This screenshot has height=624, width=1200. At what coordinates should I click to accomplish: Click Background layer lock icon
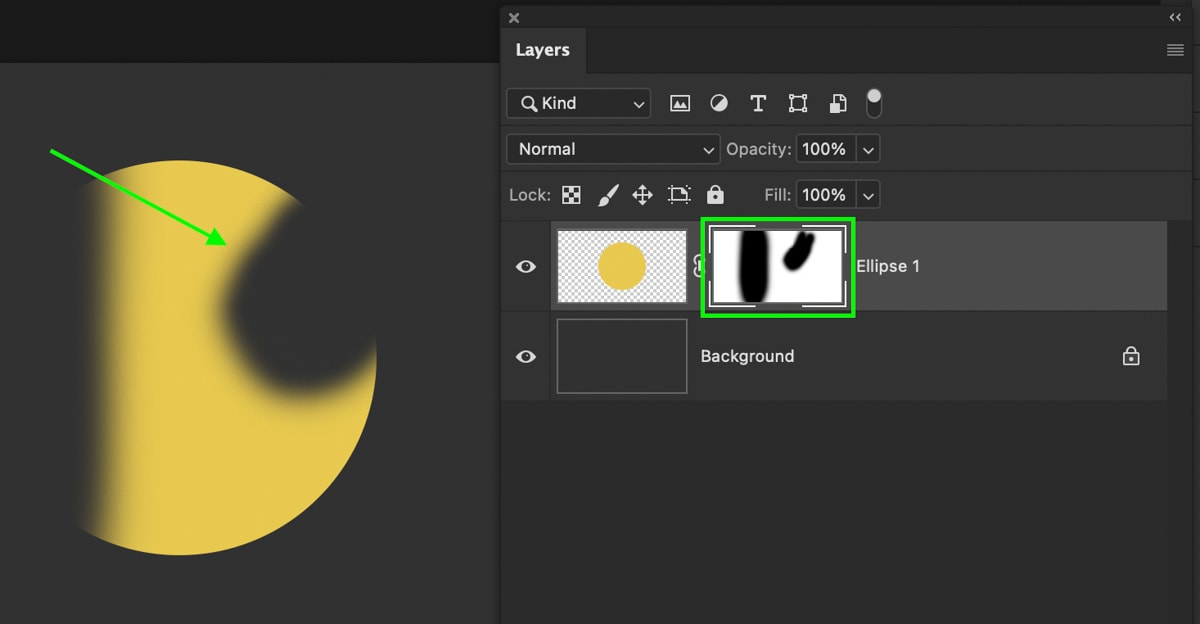1131,356
